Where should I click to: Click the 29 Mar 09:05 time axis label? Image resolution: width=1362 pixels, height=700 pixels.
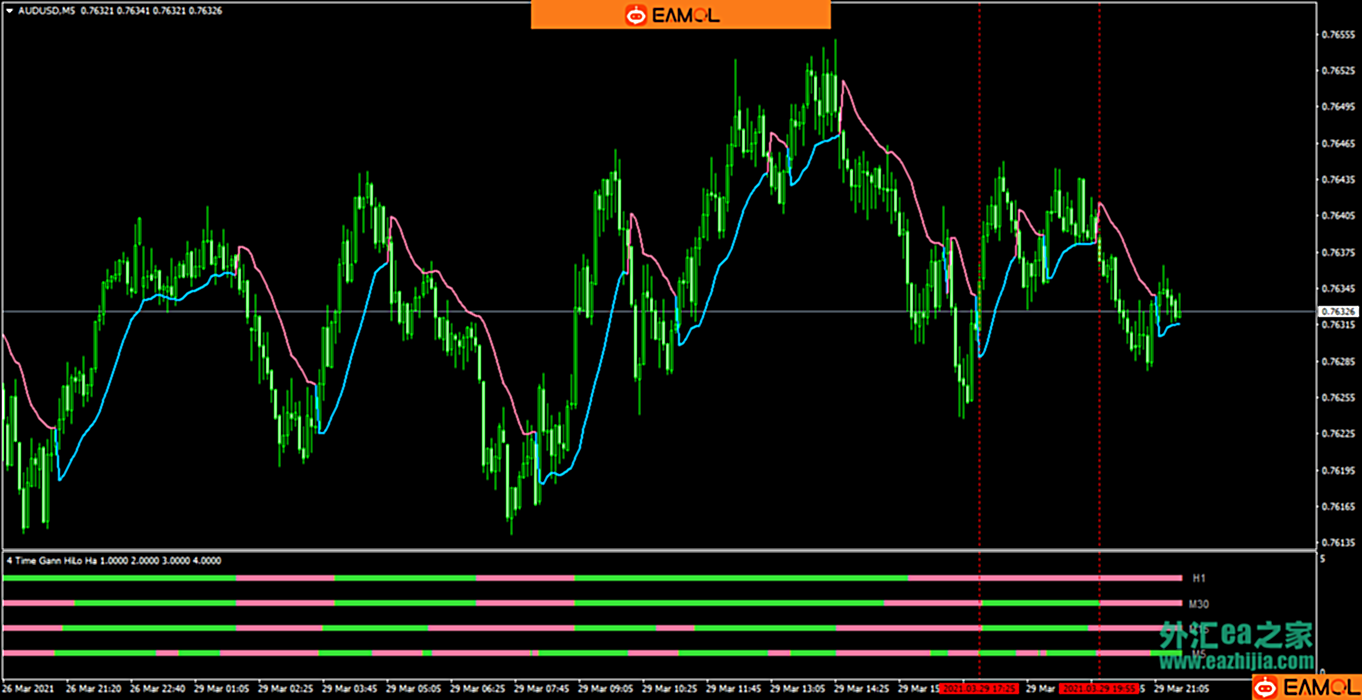click(x=605, y=689)
